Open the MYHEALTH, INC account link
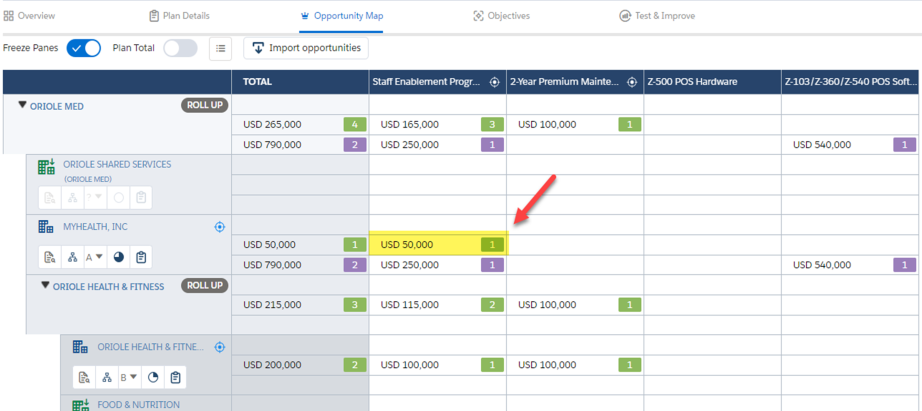Image resolution: width=922 pixels, height=411 pixels. point(96,226)
